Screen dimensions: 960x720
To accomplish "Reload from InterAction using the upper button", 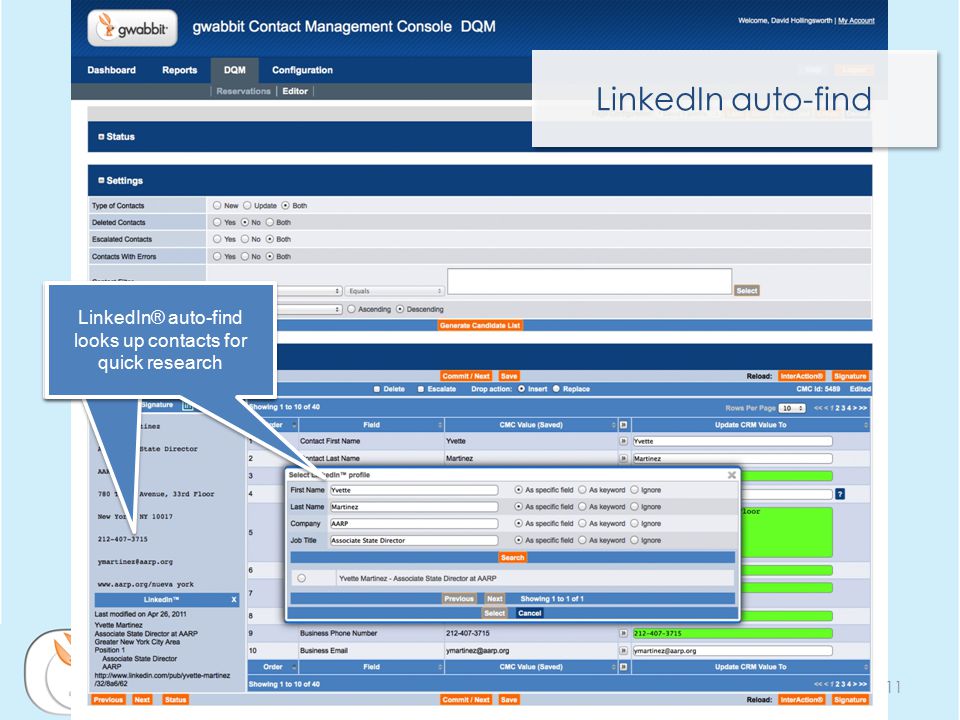I will [x=801, y=376].
